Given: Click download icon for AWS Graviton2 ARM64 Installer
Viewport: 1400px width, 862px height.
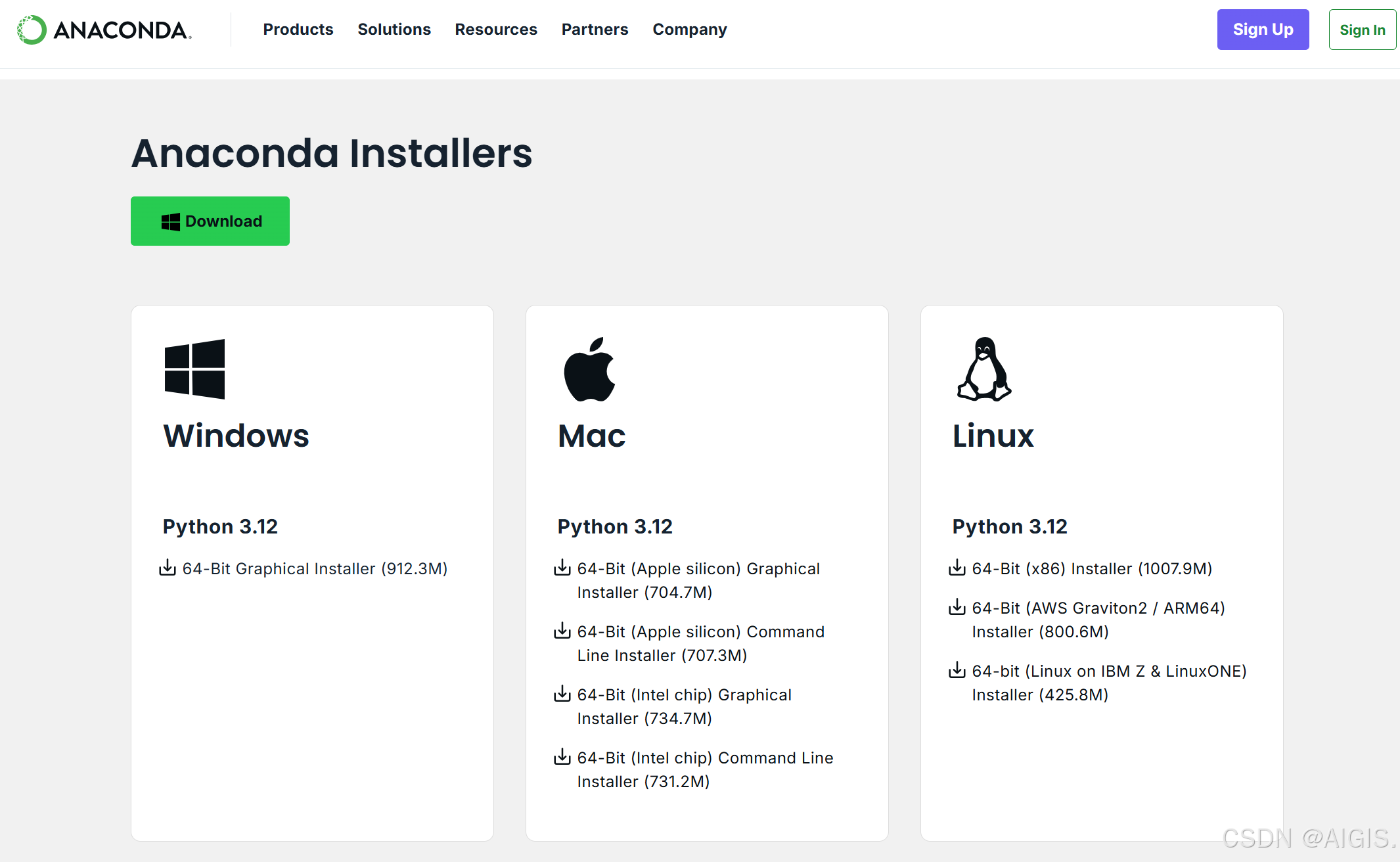Looking at the screenshot, I should (x=957, y=607).
